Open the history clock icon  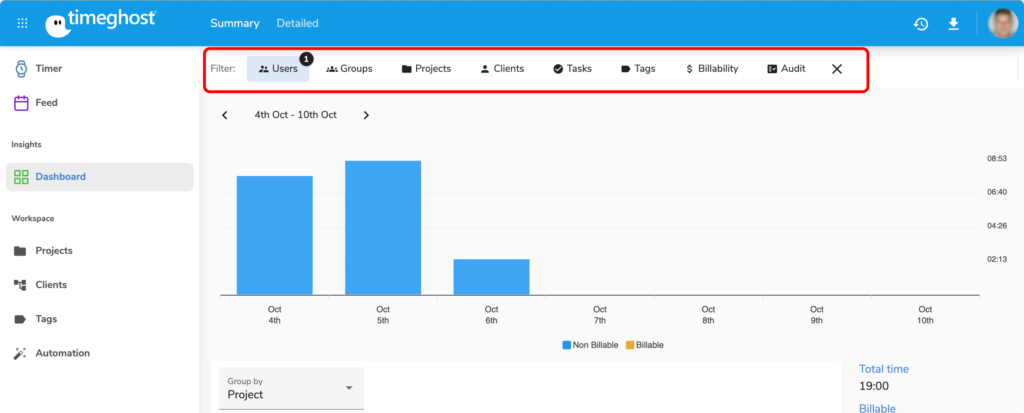(921, 24)
